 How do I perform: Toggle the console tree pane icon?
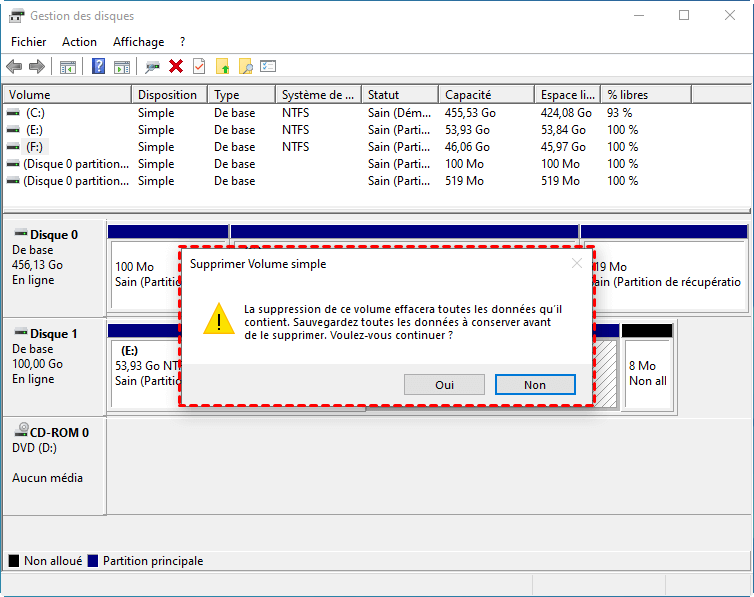tap(68, 67)
